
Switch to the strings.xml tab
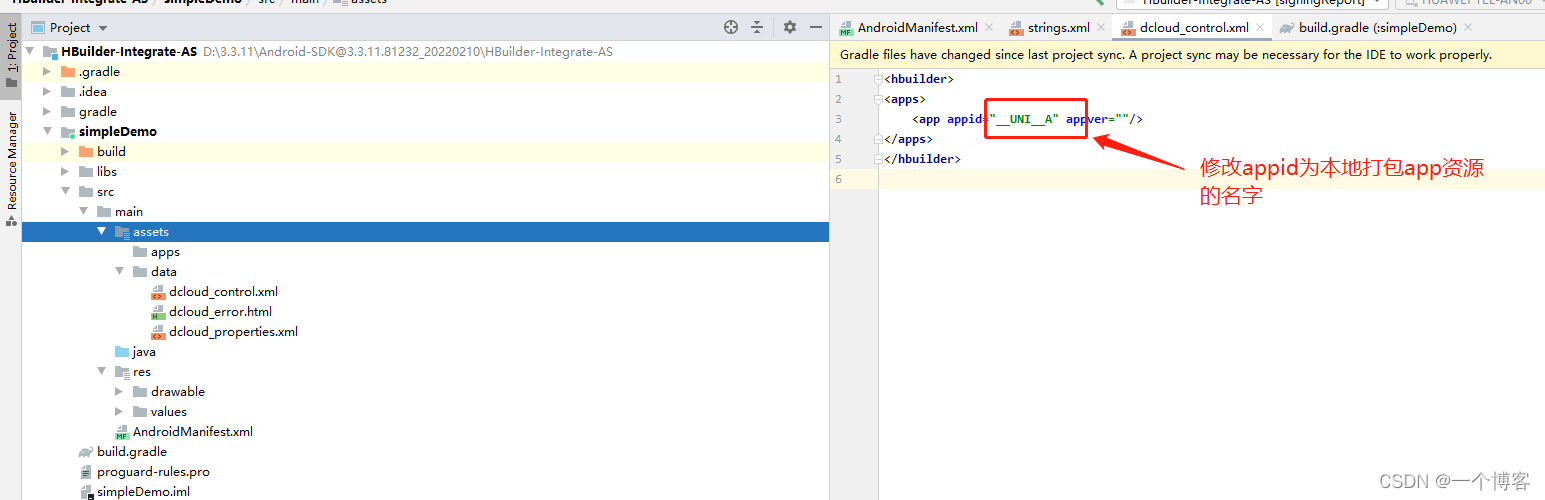[x=1058, y=28]
